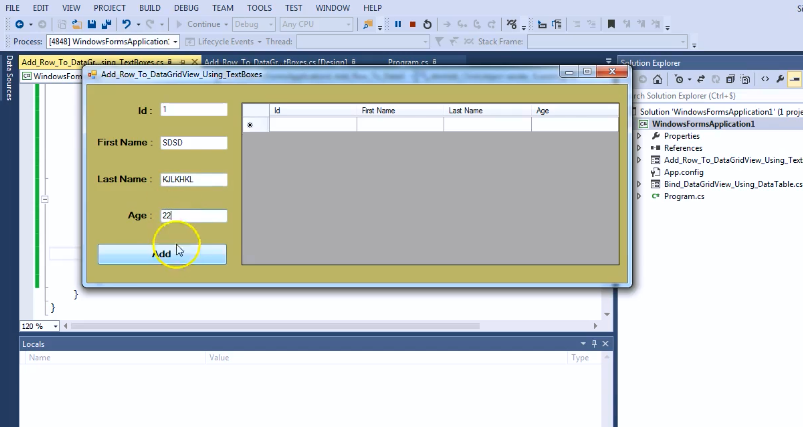
Task: Click Collapse All icon in Solution Explorer
Action: click(731, 79)
